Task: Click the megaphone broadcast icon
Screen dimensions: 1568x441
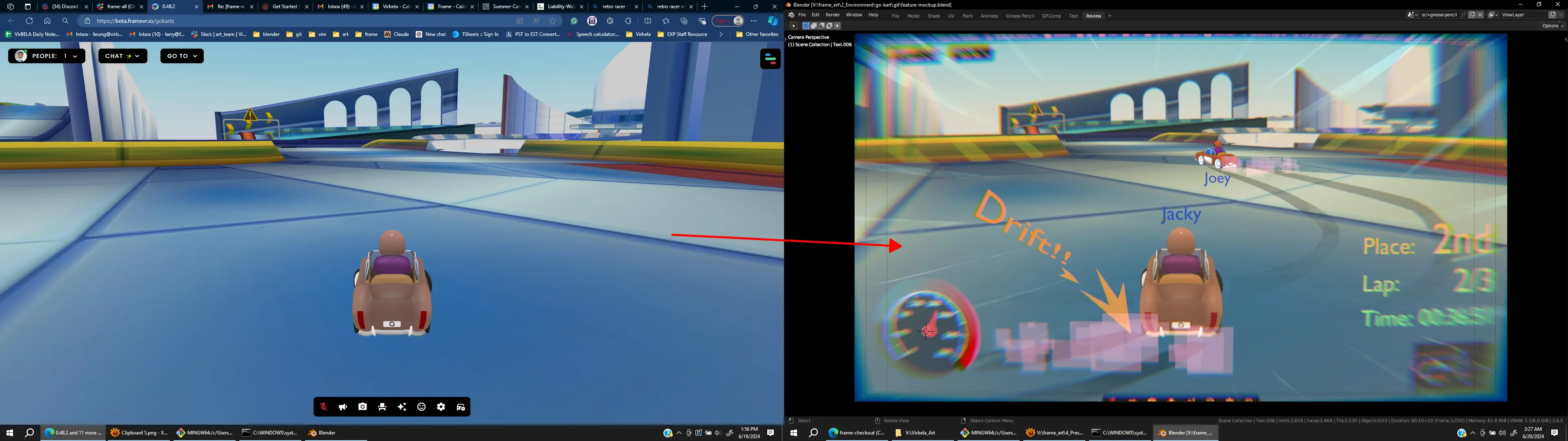Action: tap(343, 407)
